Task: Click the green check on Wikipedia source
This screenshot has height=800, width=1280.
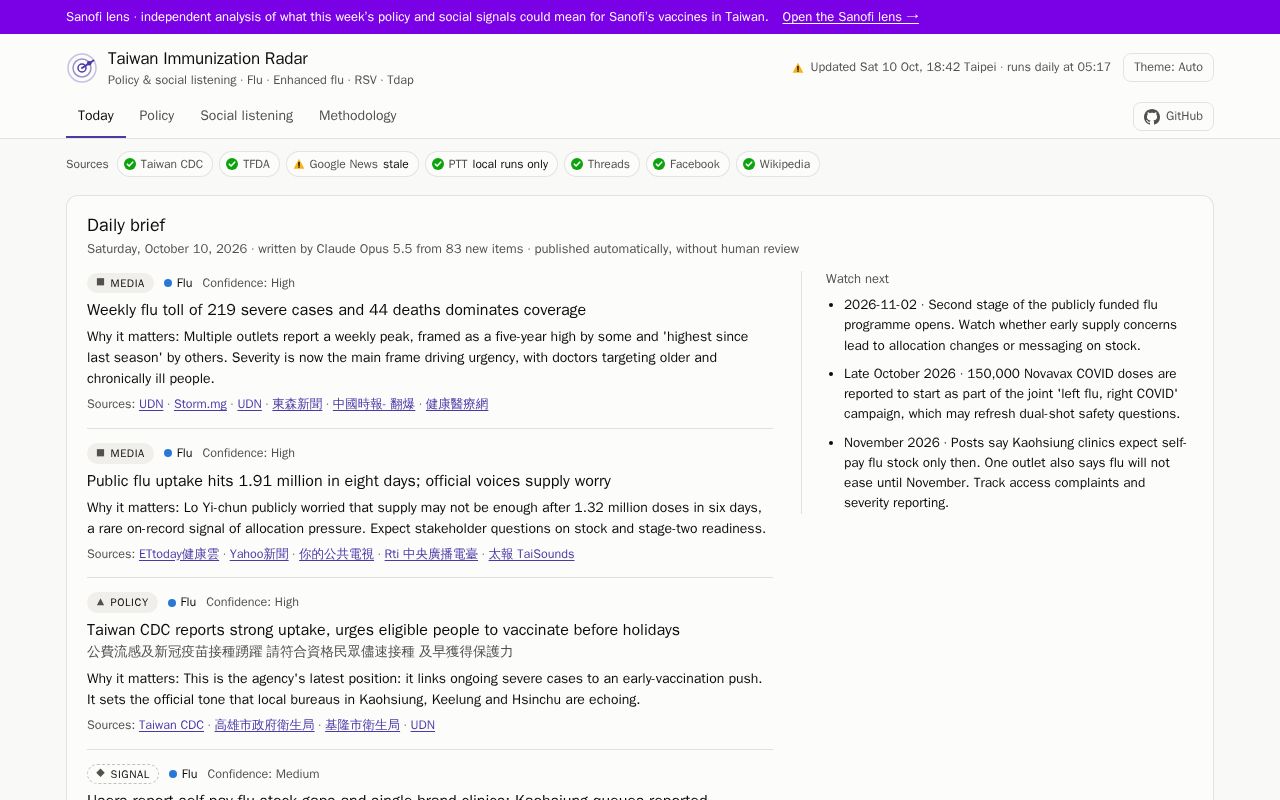Action: [x=749, y=164]
